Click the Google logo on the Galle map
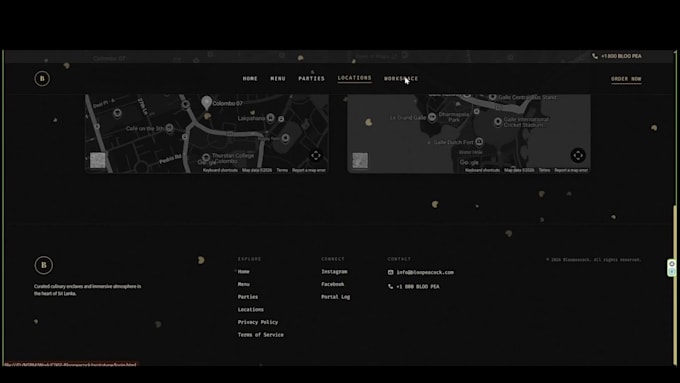 point(469,162)
